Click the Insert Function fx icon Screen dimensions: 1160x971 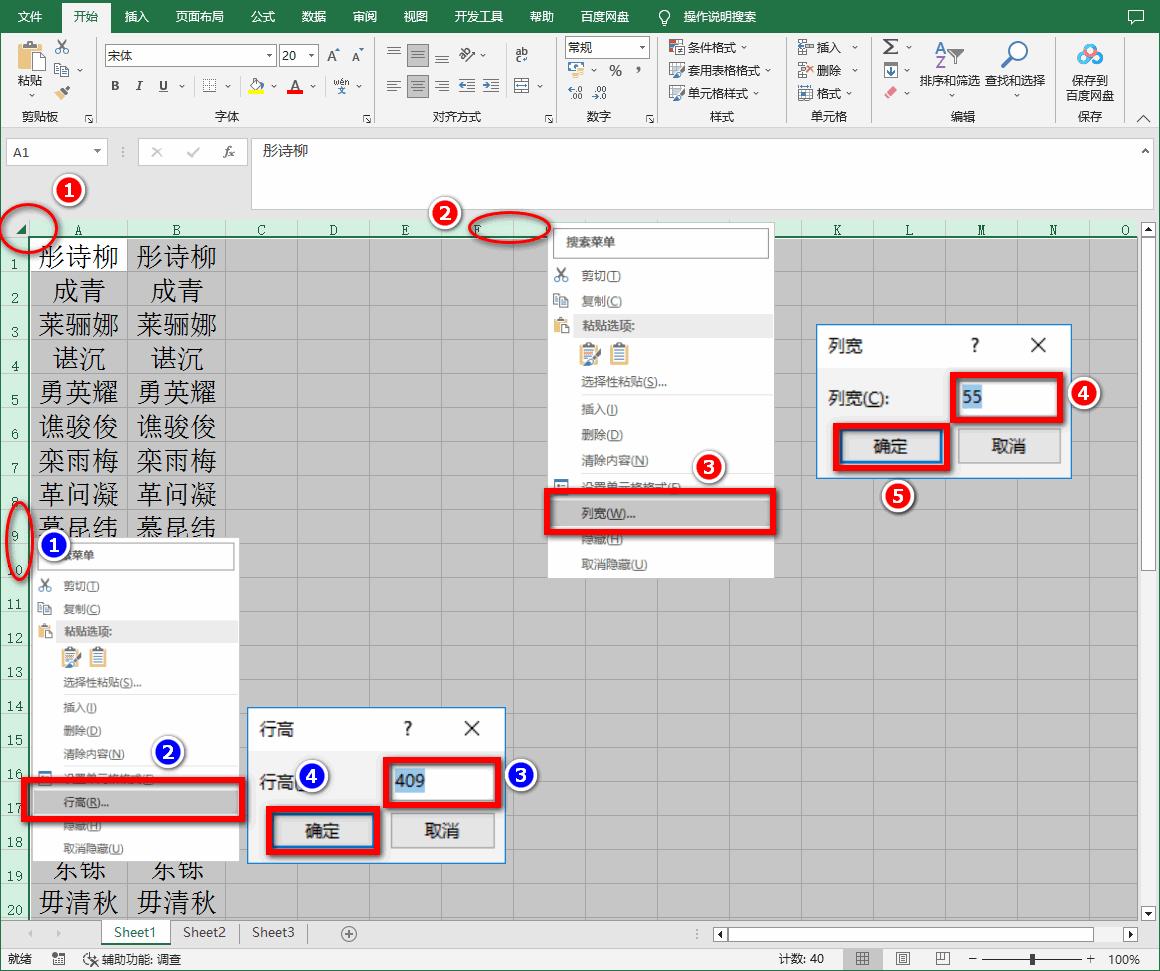[x=229, y=152]
